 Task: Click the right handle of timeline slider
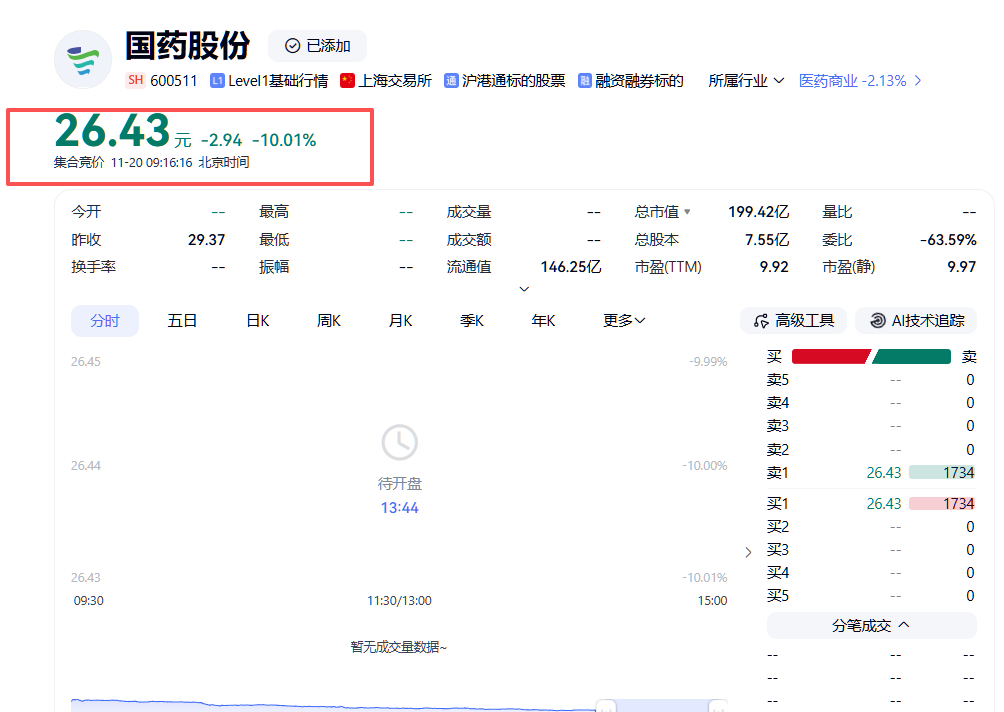[718, 706]
